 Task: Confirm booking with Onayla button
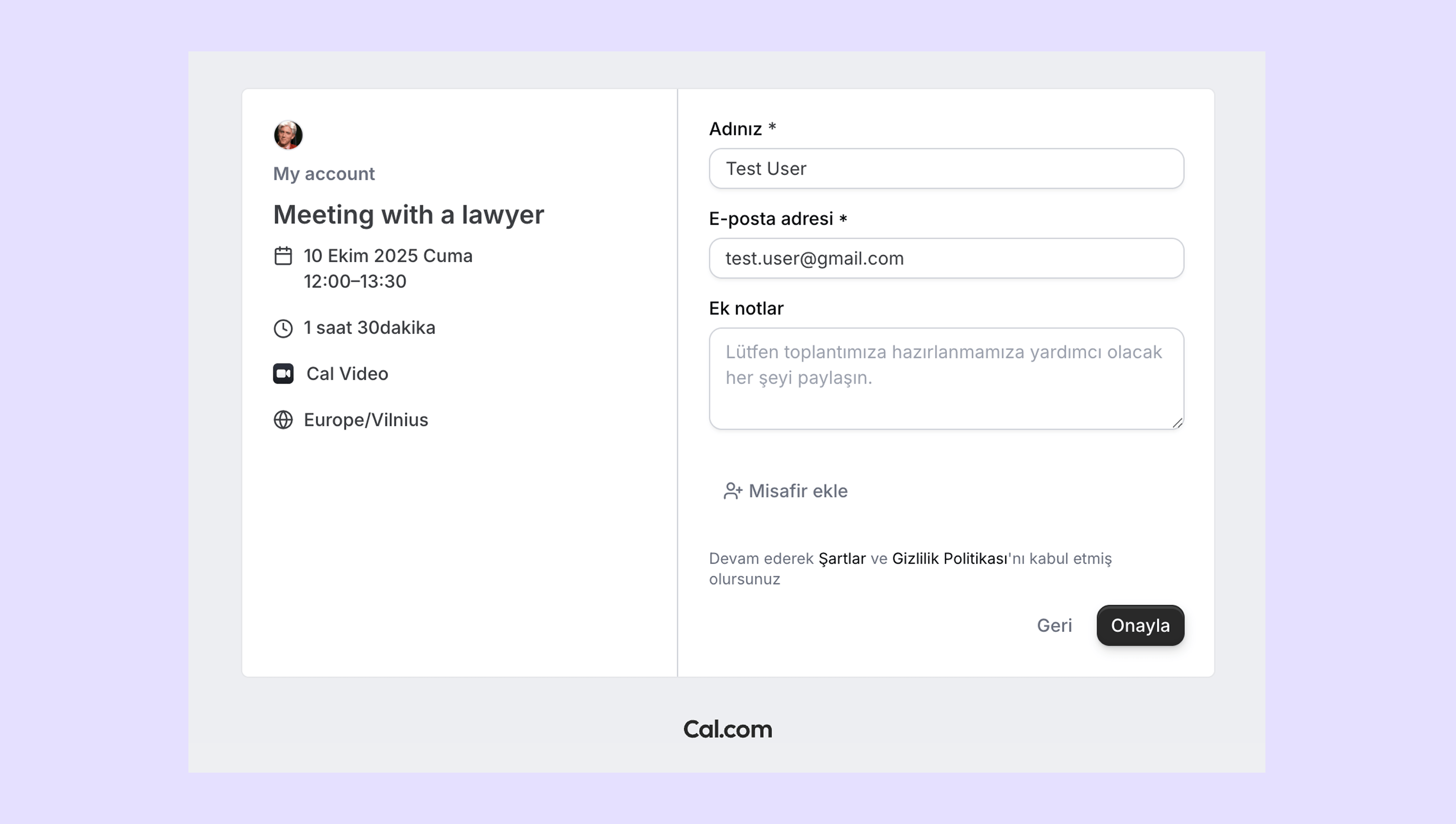click(x=1140, y=625)
